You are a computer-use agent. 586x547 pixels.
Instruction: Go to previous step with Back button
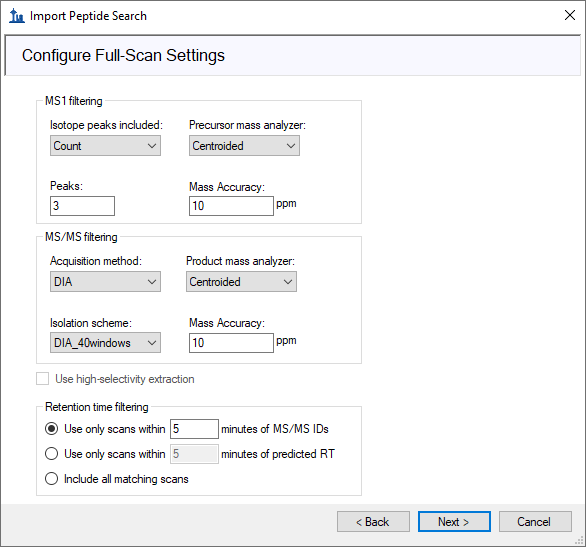pos(373,522)
